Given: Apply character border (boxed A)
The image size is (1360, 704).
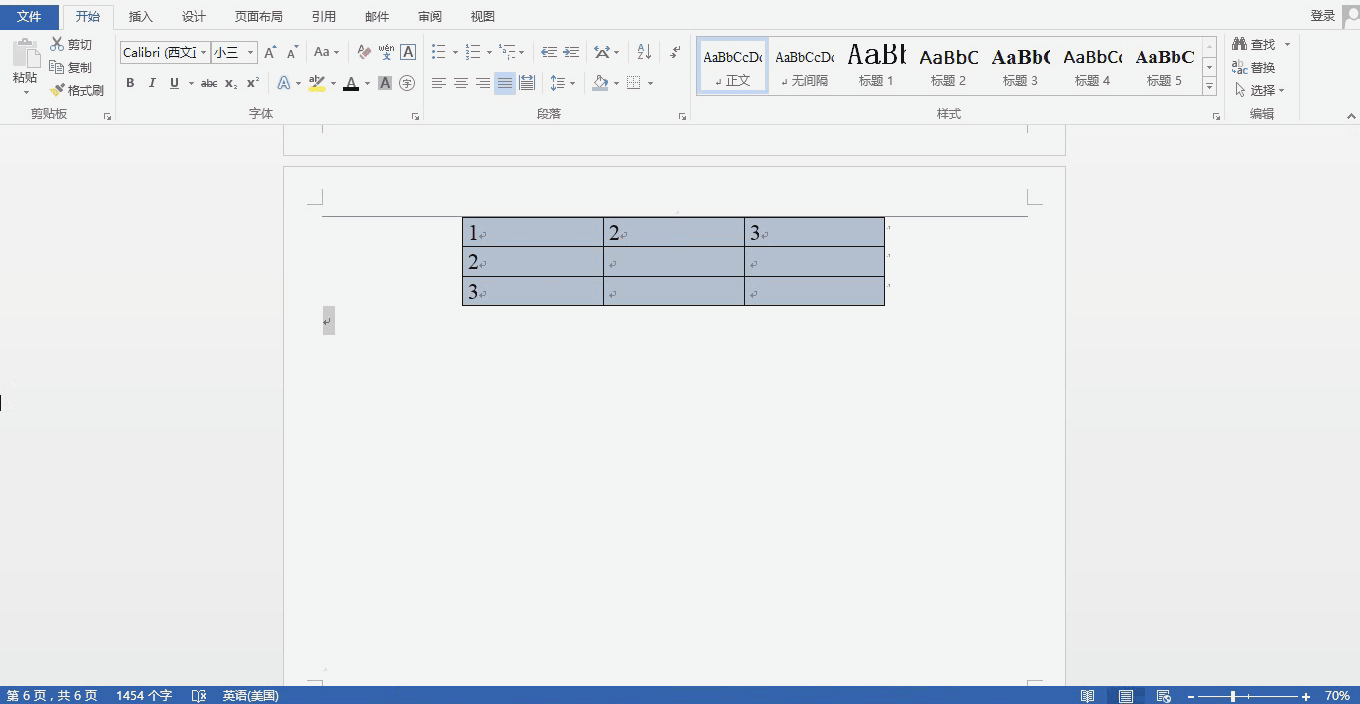Looking at the screenshot, I should 408,52.
